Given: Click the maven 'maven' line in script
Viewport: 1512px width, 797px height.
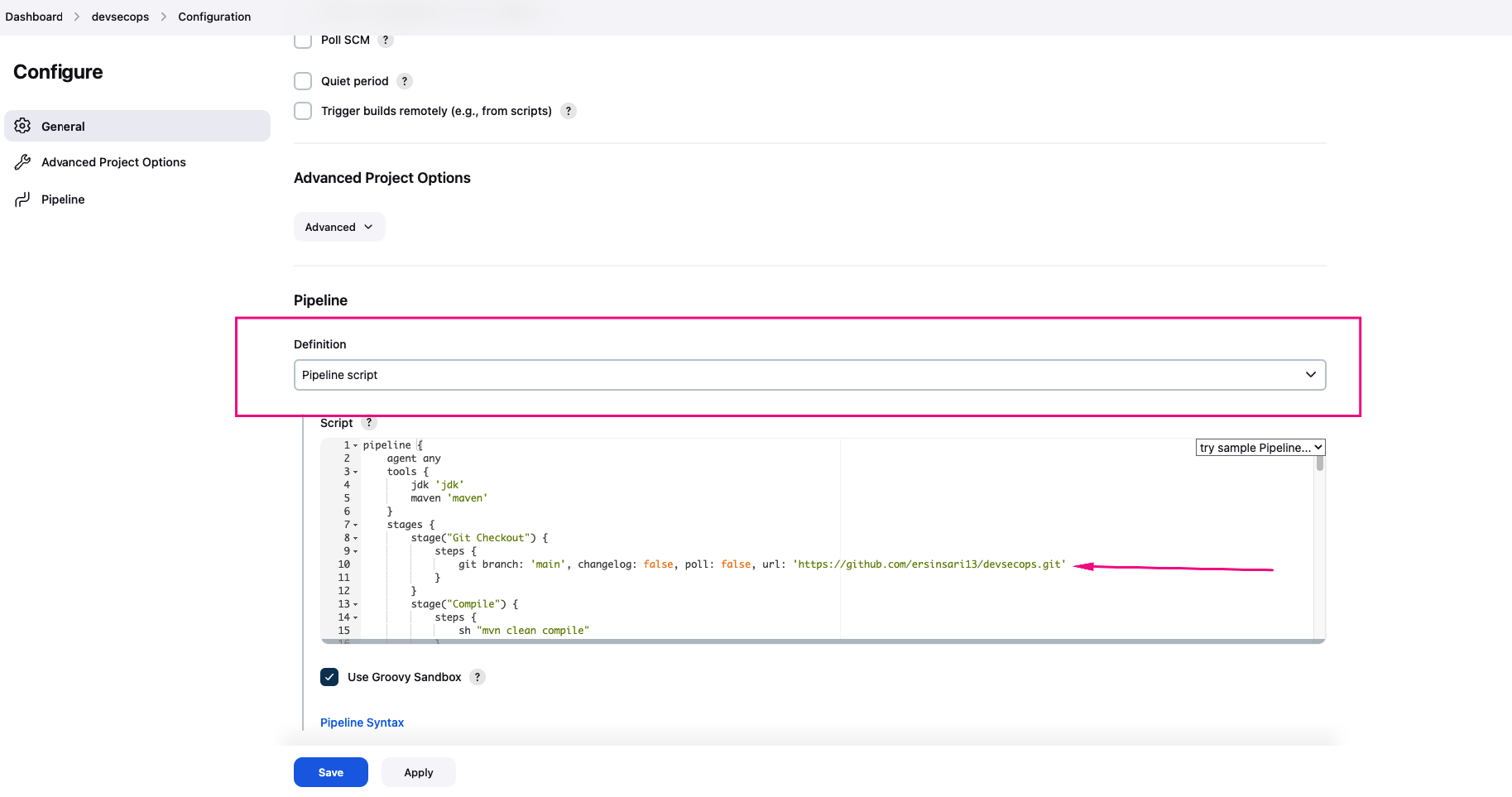Looking at the screenshot, I should pyautogui.click(x=449, y=498).
